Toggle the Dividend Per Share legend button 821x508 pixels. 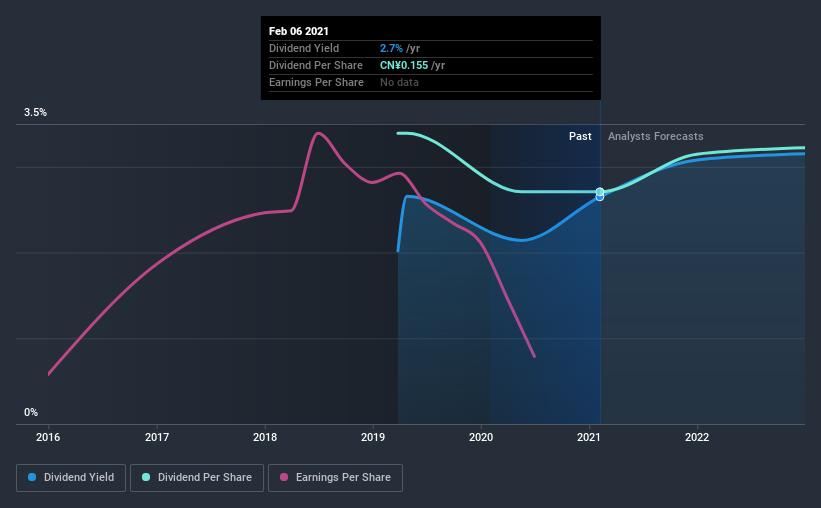197,478
